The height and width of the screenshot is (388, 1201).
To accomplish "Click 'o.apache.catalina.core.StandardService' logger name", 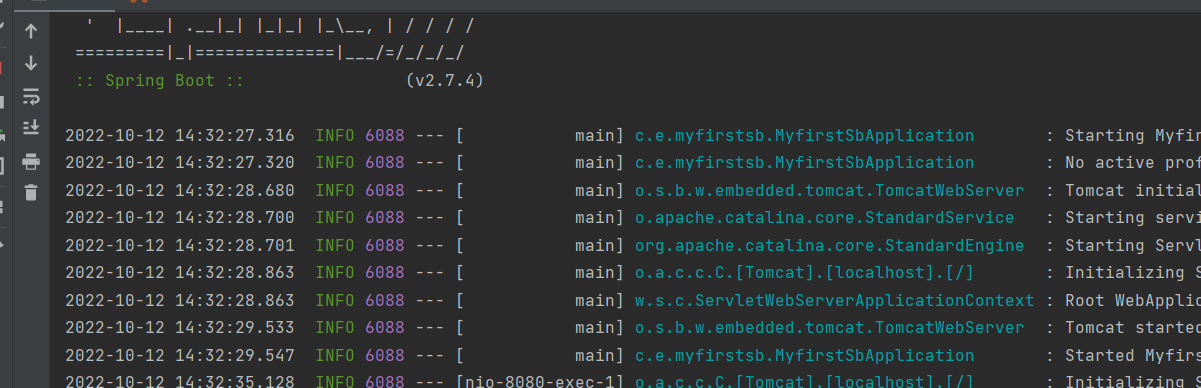I will click(x=825, y=218).
